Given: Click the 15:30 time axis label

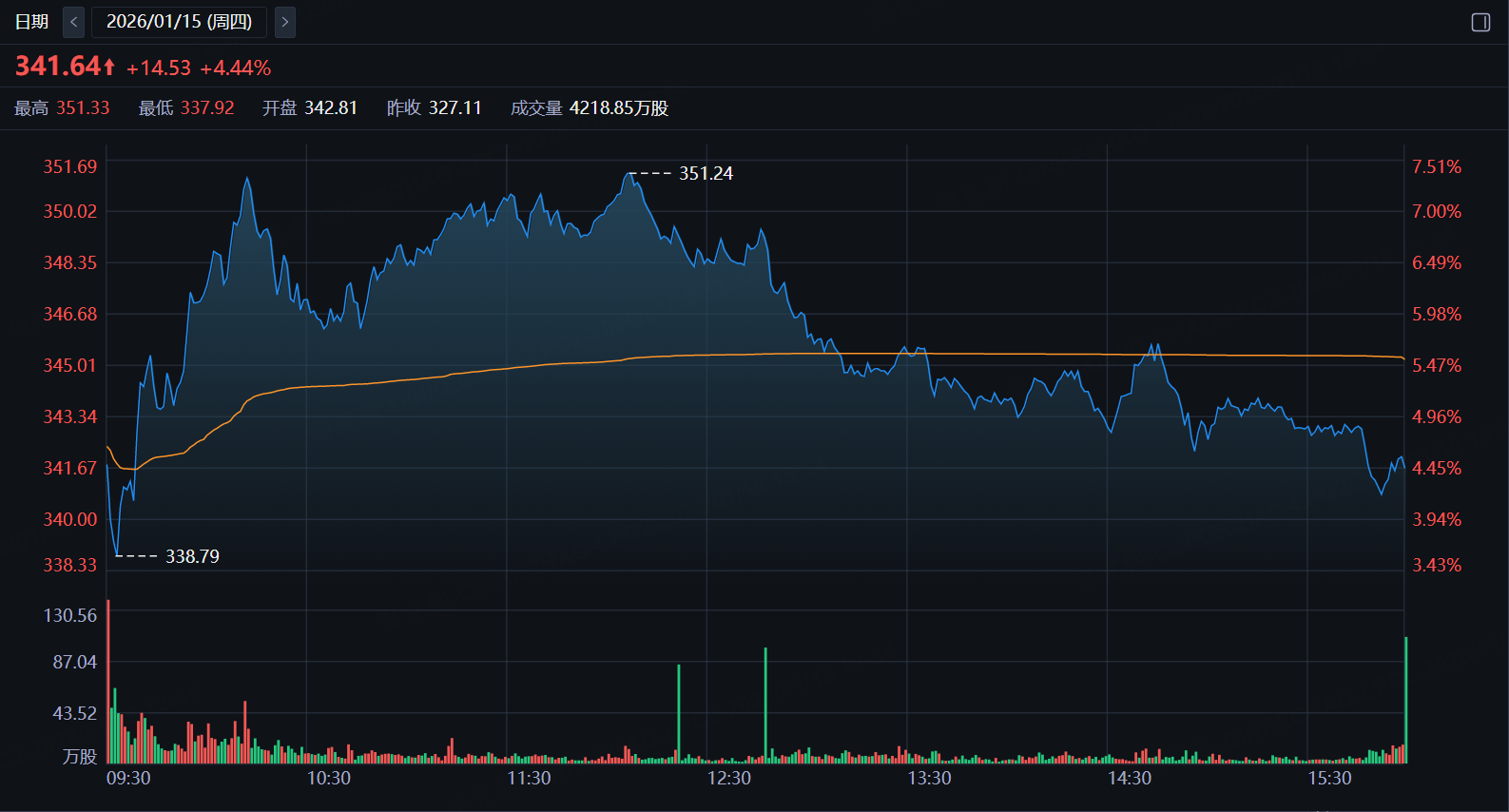Looking at the screenshot, I should [x=1329, y=778].
